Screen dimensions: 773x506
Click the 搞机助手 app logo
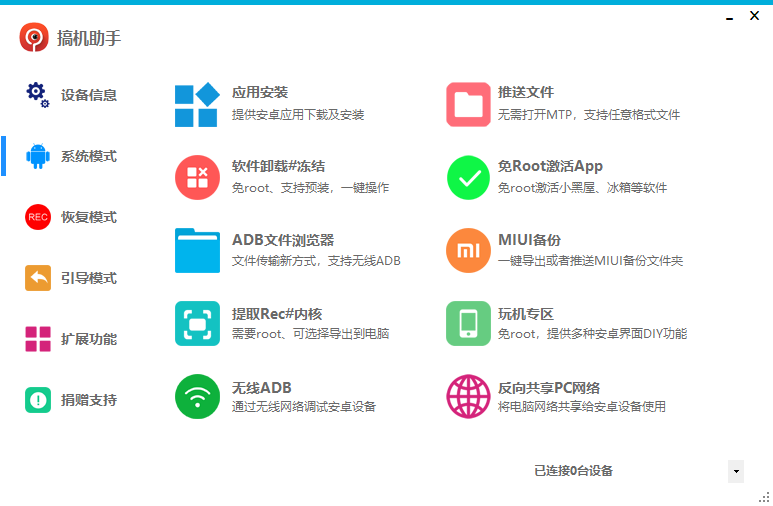pos(34,38)
